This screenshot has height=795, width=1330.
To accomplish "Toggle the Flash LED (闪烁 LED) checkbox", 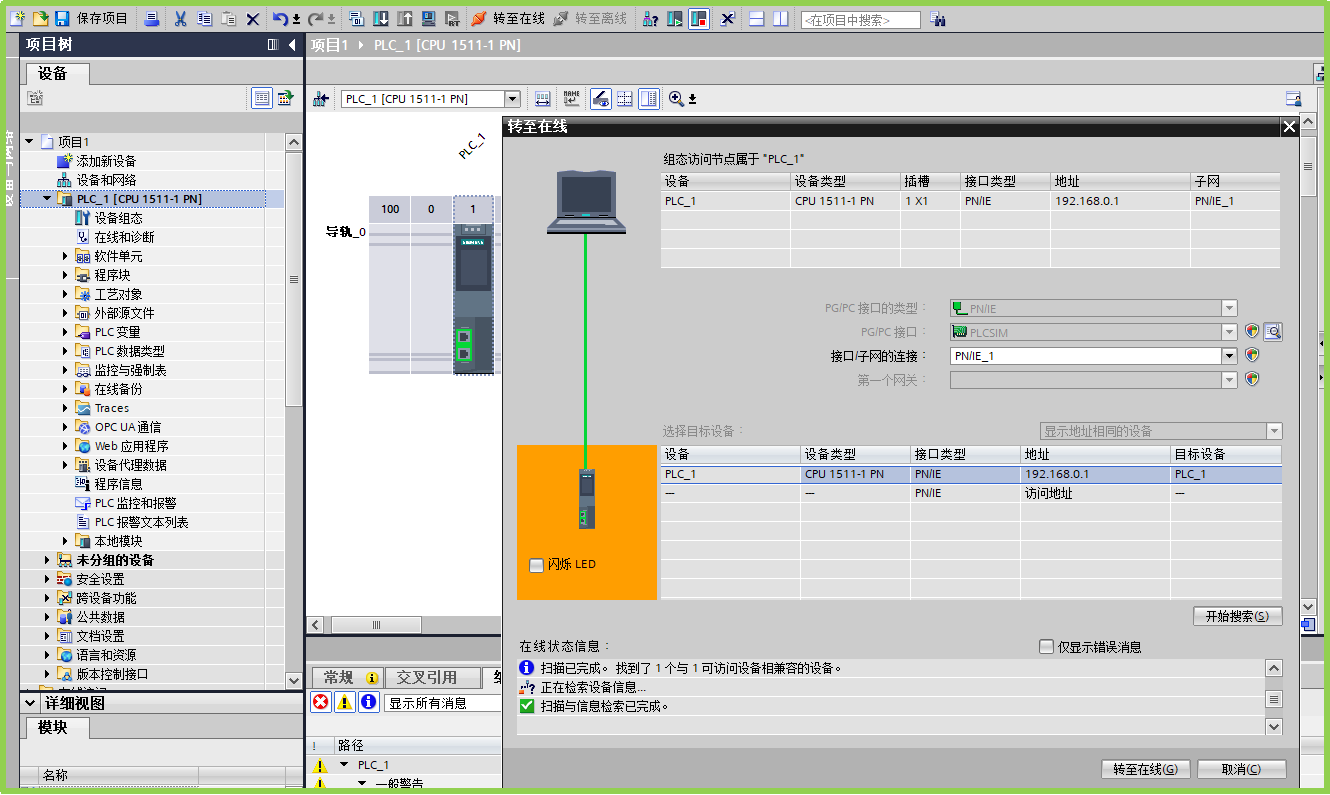I will pos(536,565).
